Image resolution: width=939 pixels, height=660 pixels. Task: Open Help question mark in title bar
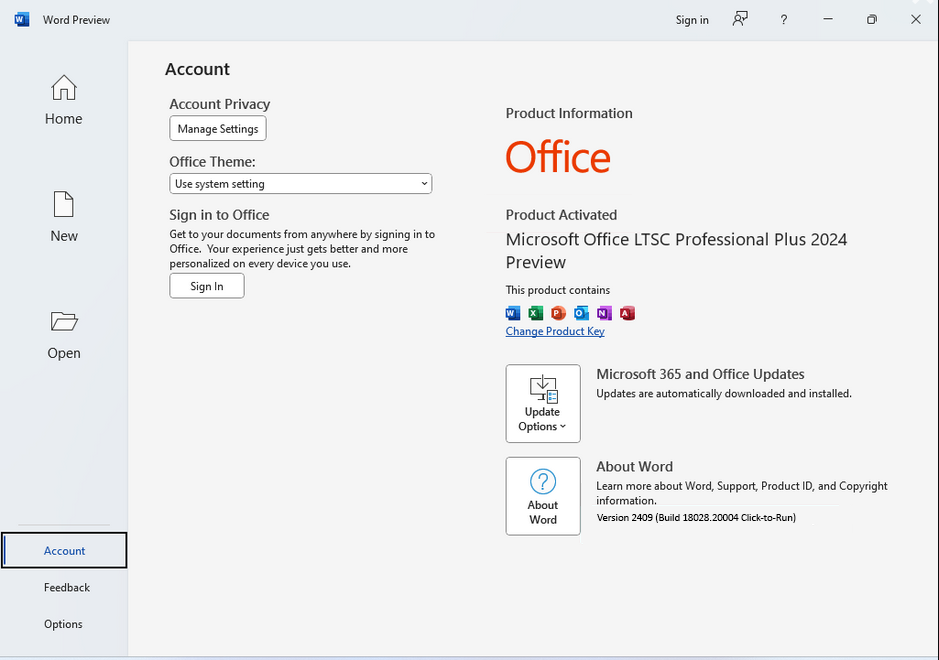[x=783, y=20]
